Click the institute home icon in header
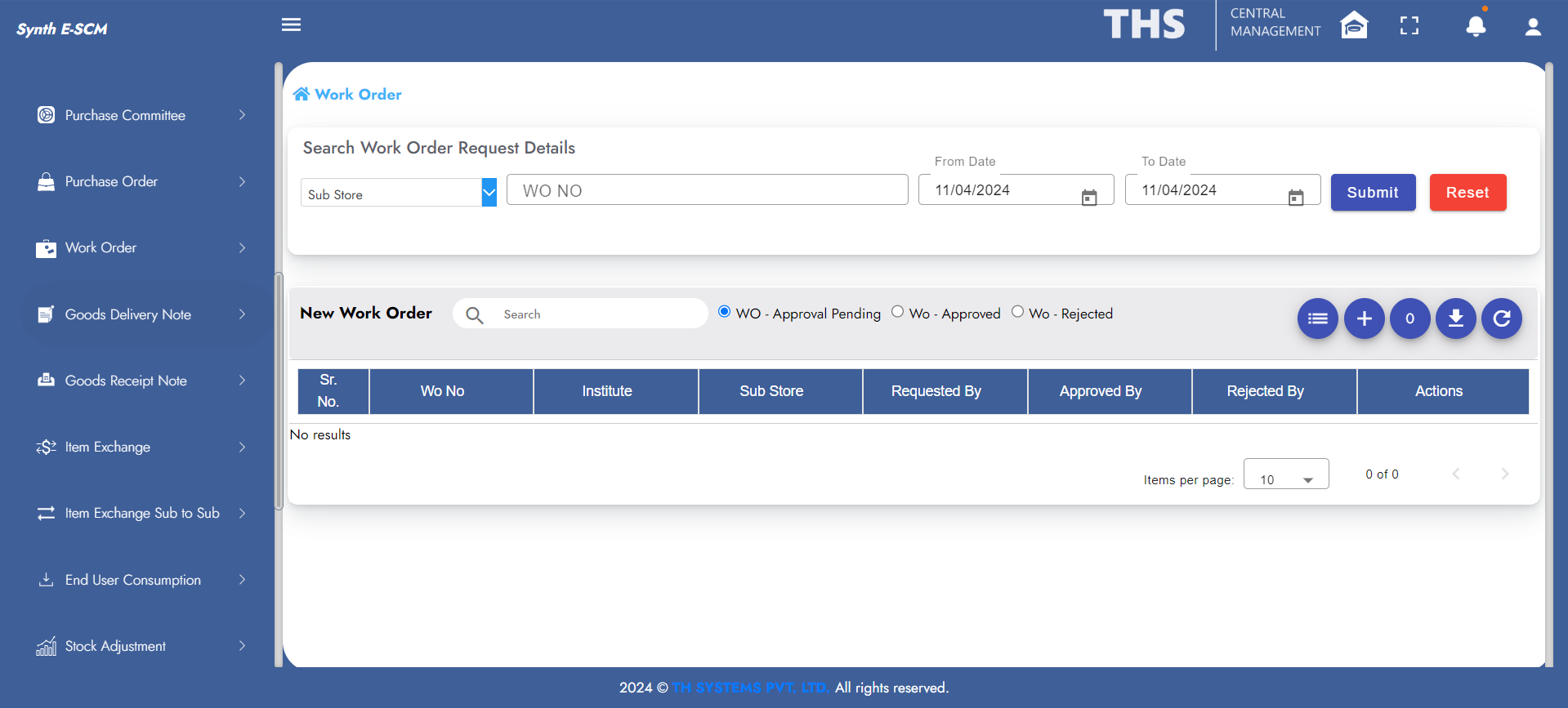The image size is (1568, 708). [1354, 25]
